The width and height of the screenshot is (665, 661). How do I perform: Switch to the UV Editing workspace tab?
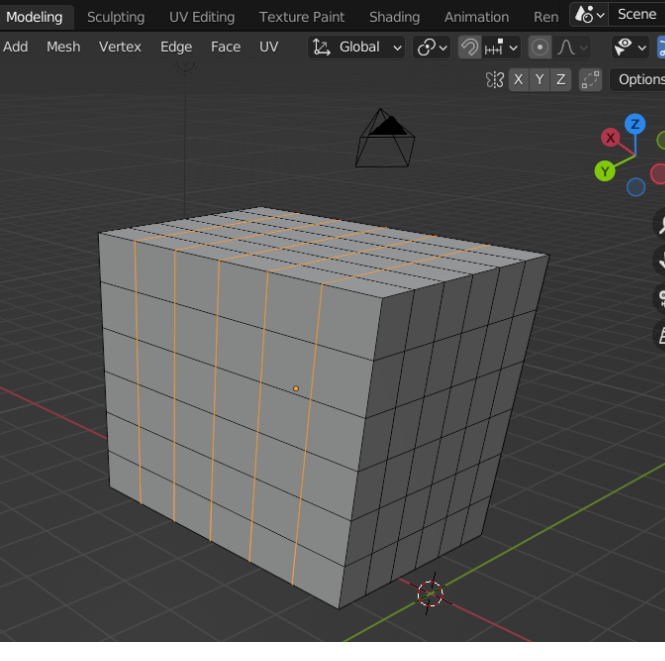click(202, 17)
